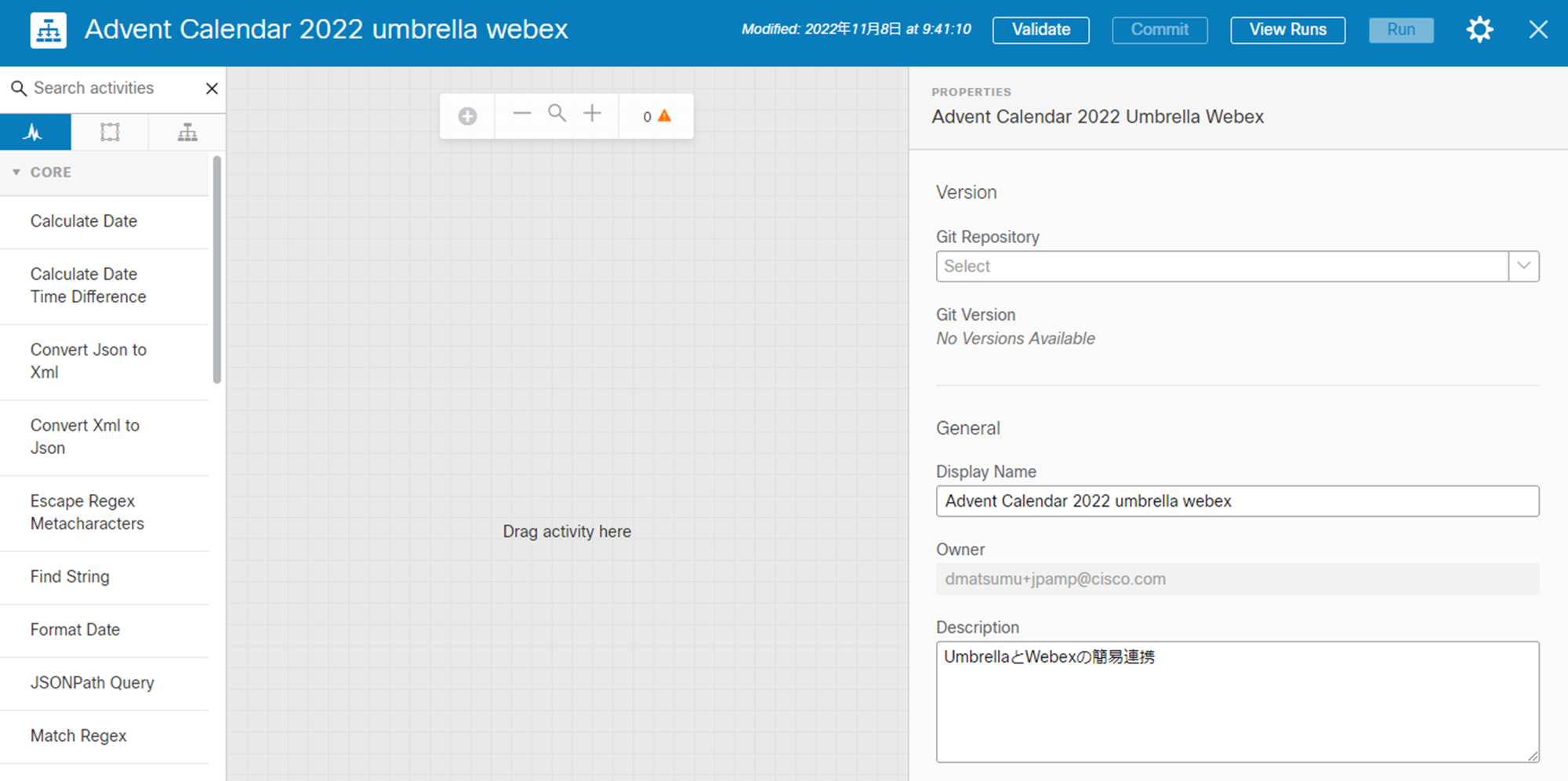The width and height of the screenshot is (1568, 781).
Task: Open workflow settings gear icon
Action: pyautogui.click(x=1479, y=30)
